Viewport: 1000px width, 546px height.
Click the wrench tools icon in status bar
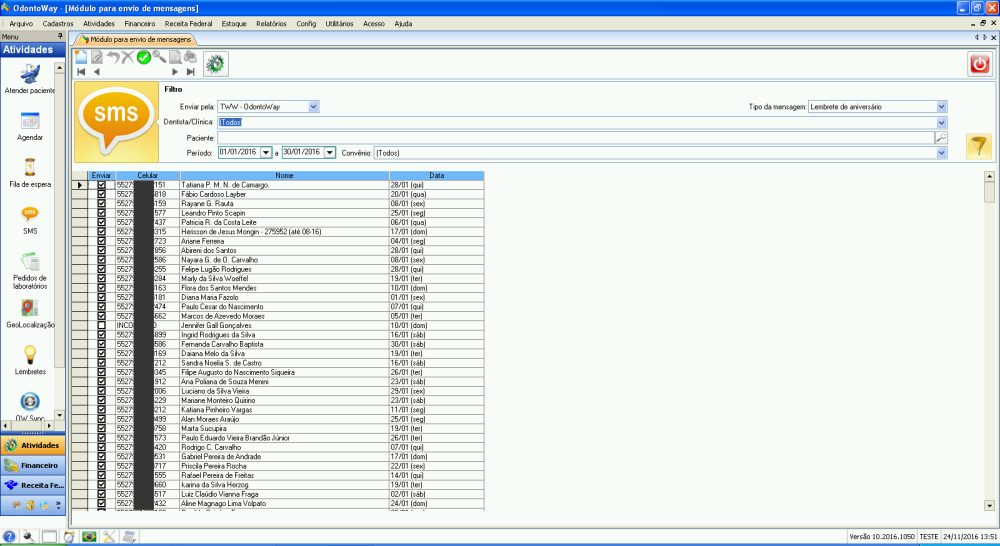click(x=109, y=537)
